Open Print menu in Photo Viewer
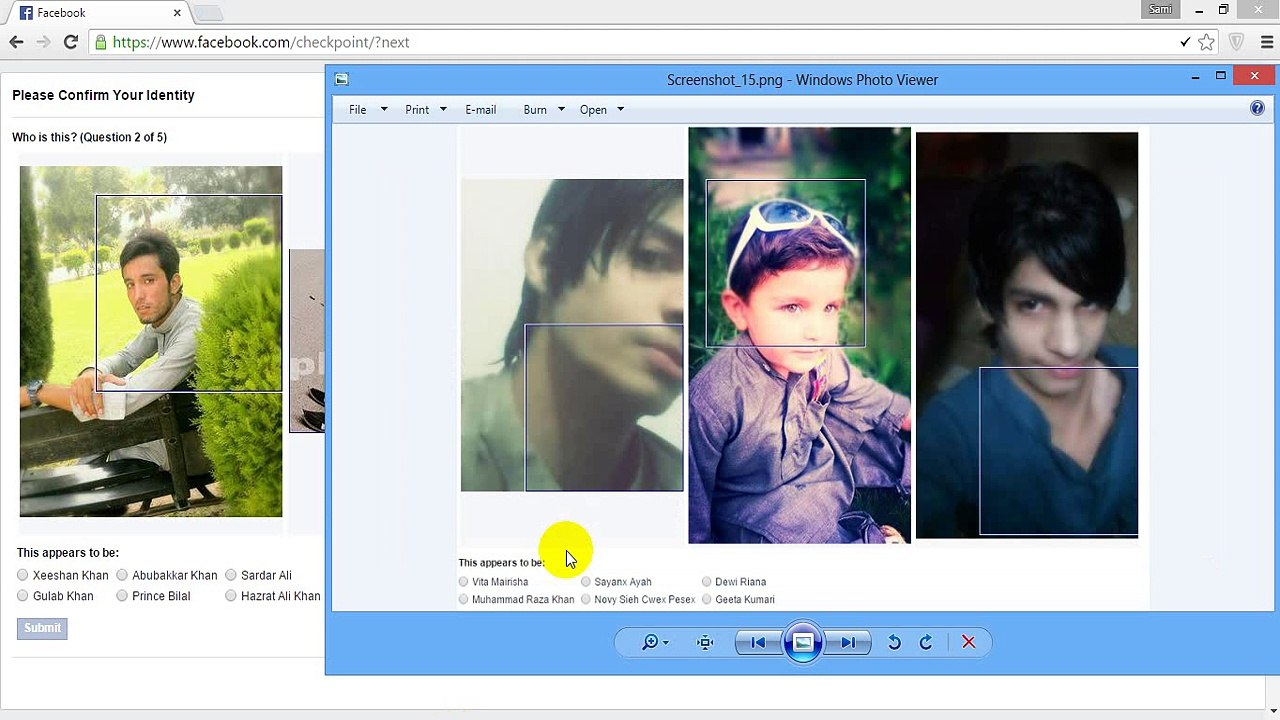Screen dimensions: 1280x720 [x=417, y=110]
